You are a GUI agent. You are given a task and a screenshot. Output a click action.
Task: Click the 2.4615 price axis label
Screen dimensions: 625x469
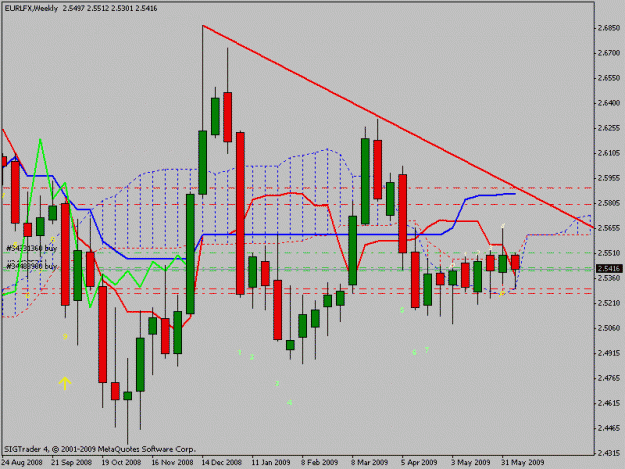[x=609, y=404]
